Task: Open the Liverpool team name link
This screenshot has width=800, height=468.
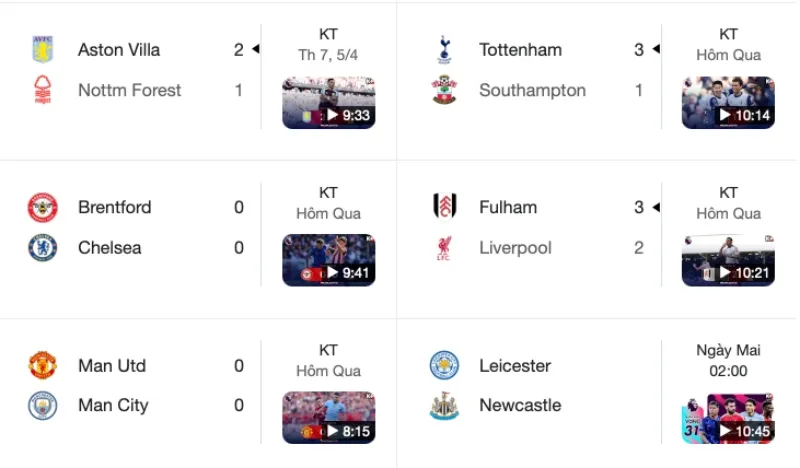Action: click(x=515, y=248)
